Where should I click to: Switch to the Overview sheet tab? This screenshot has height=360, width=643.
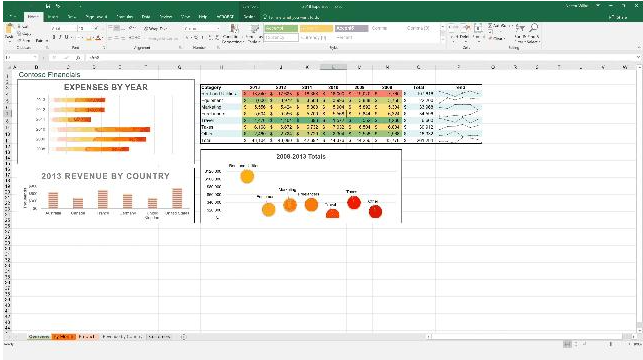[39, 337]
